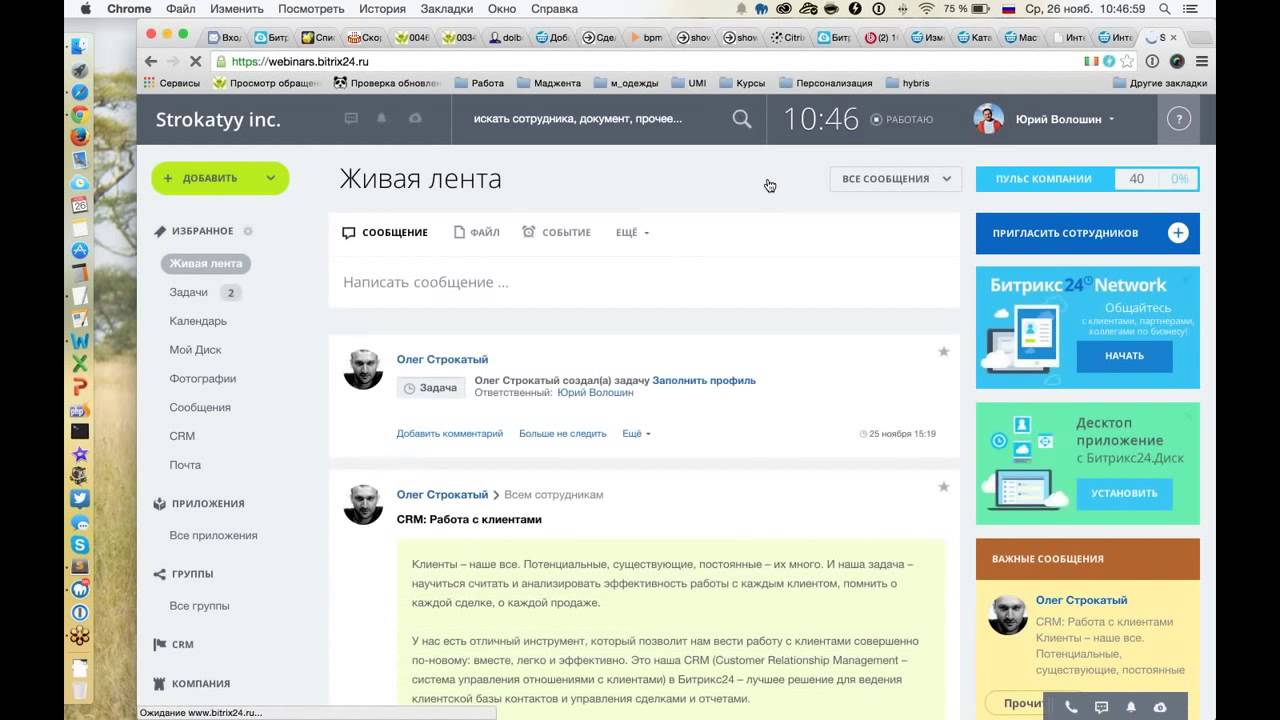Expand CRM sidebar section header

coord(173,645)
